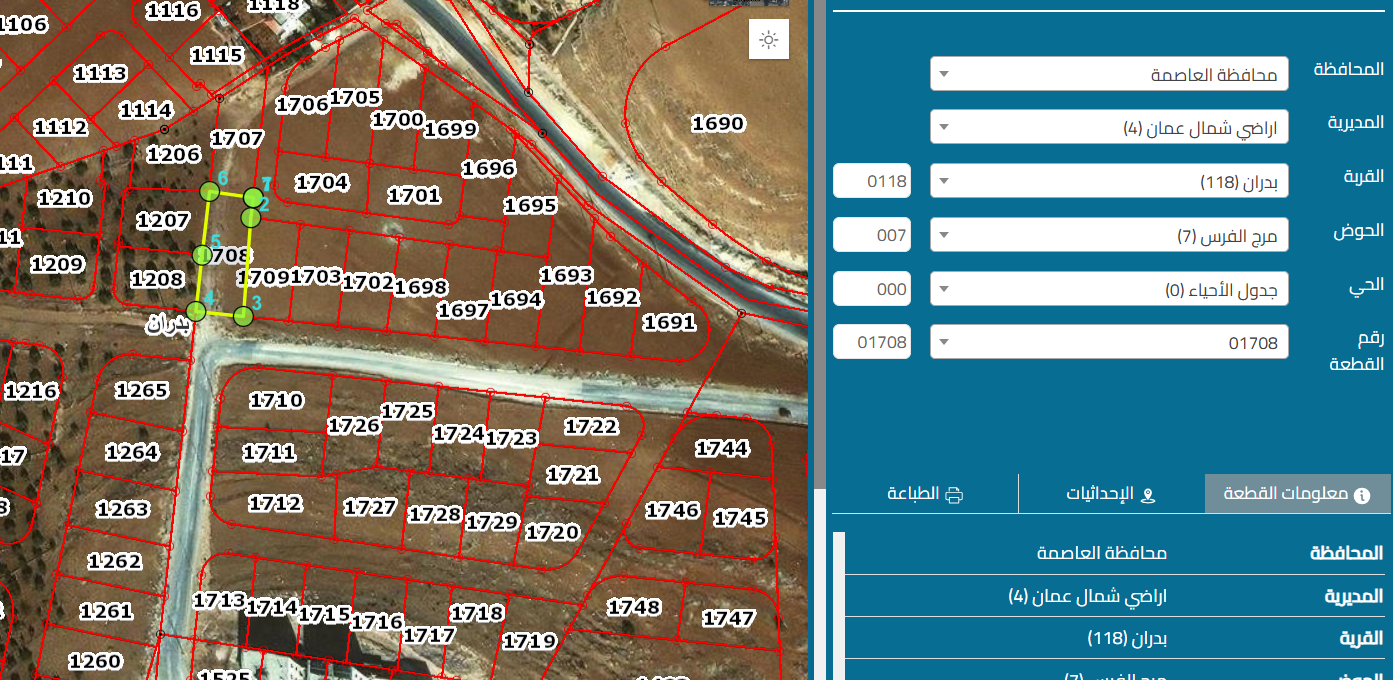Image resolution: width=1393 pixels, height=680 pixels.
Task: Select green vertex marker number 4
Action: pos(196,311)
